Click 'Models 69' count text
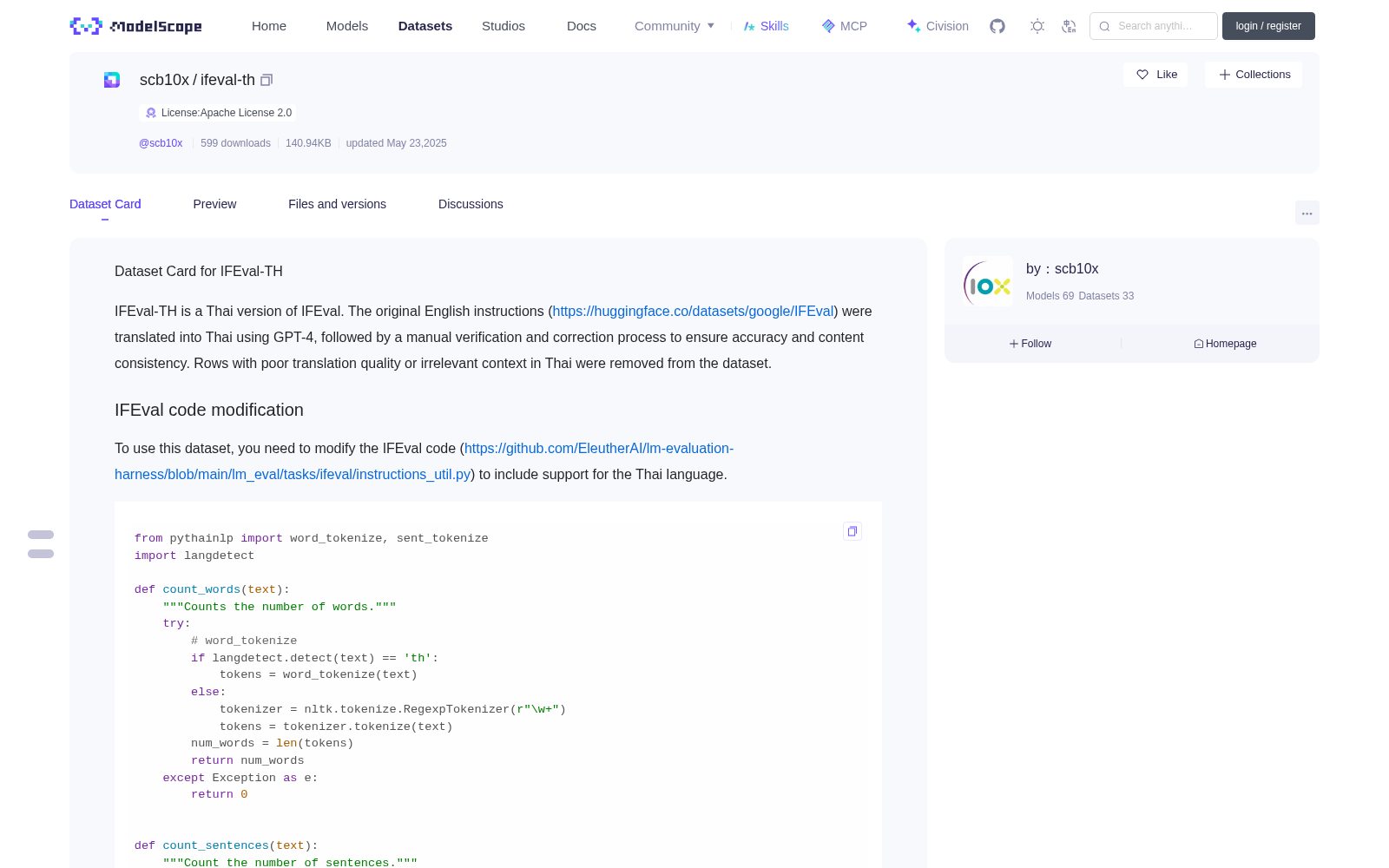This screenshot has height=868, width=1389. 1050,296
